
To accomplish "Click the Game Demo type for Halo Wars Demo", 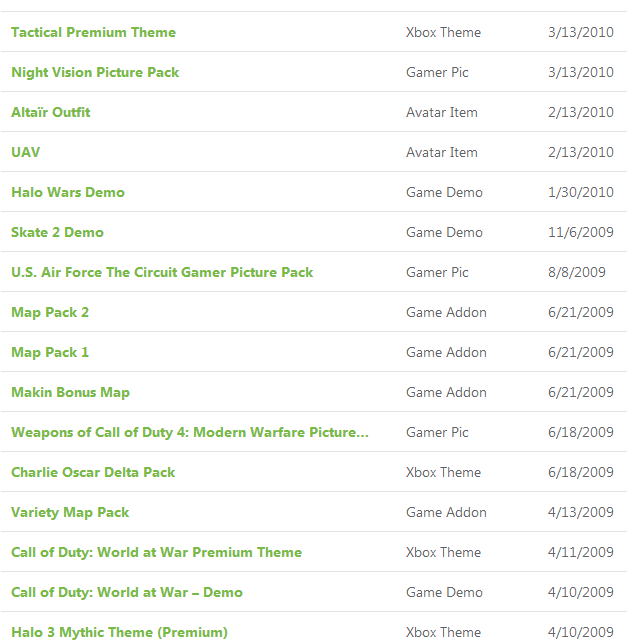I will click(444, 192).
